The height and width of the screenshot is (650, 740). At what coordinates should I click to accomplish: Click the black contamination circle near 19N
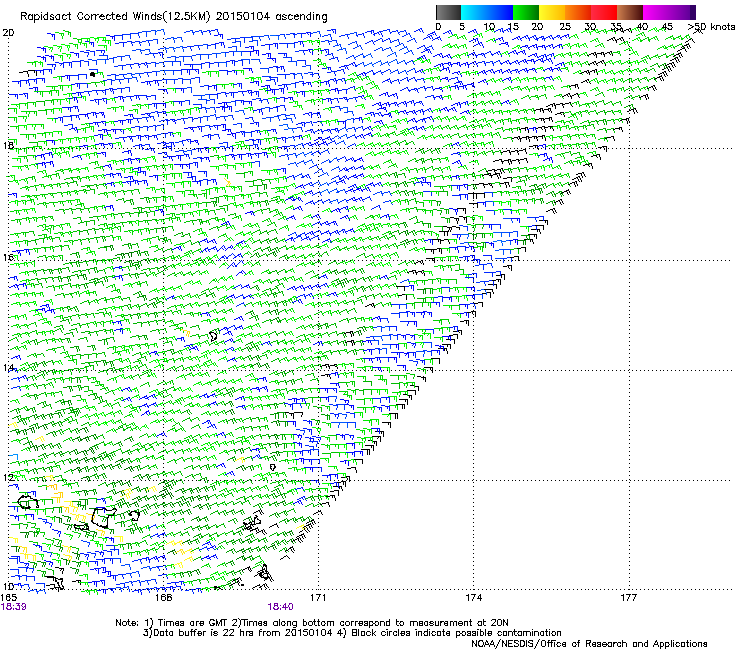[92, 74]
